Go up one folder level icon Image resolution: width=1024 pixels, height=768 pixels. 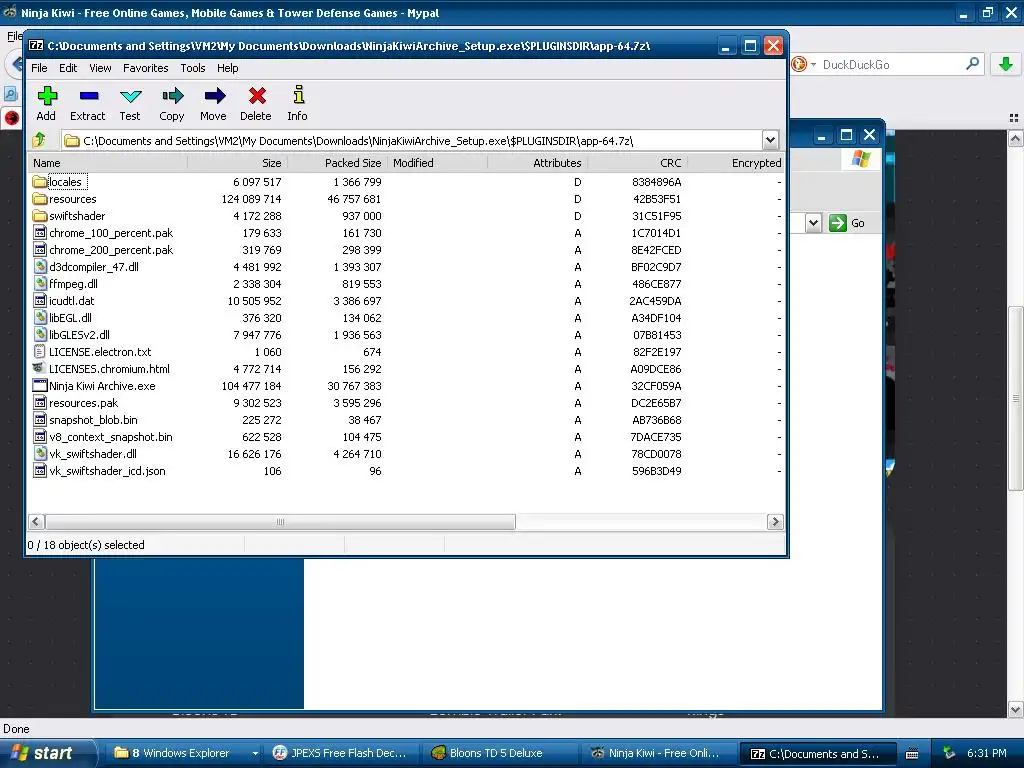[x=39, y=140]
